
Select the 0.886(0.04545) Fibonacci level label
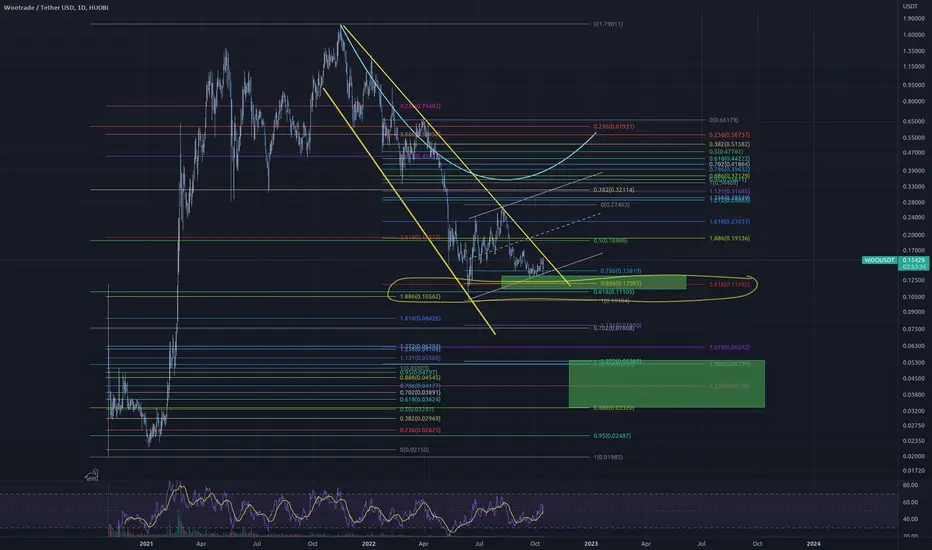point(420,378)
